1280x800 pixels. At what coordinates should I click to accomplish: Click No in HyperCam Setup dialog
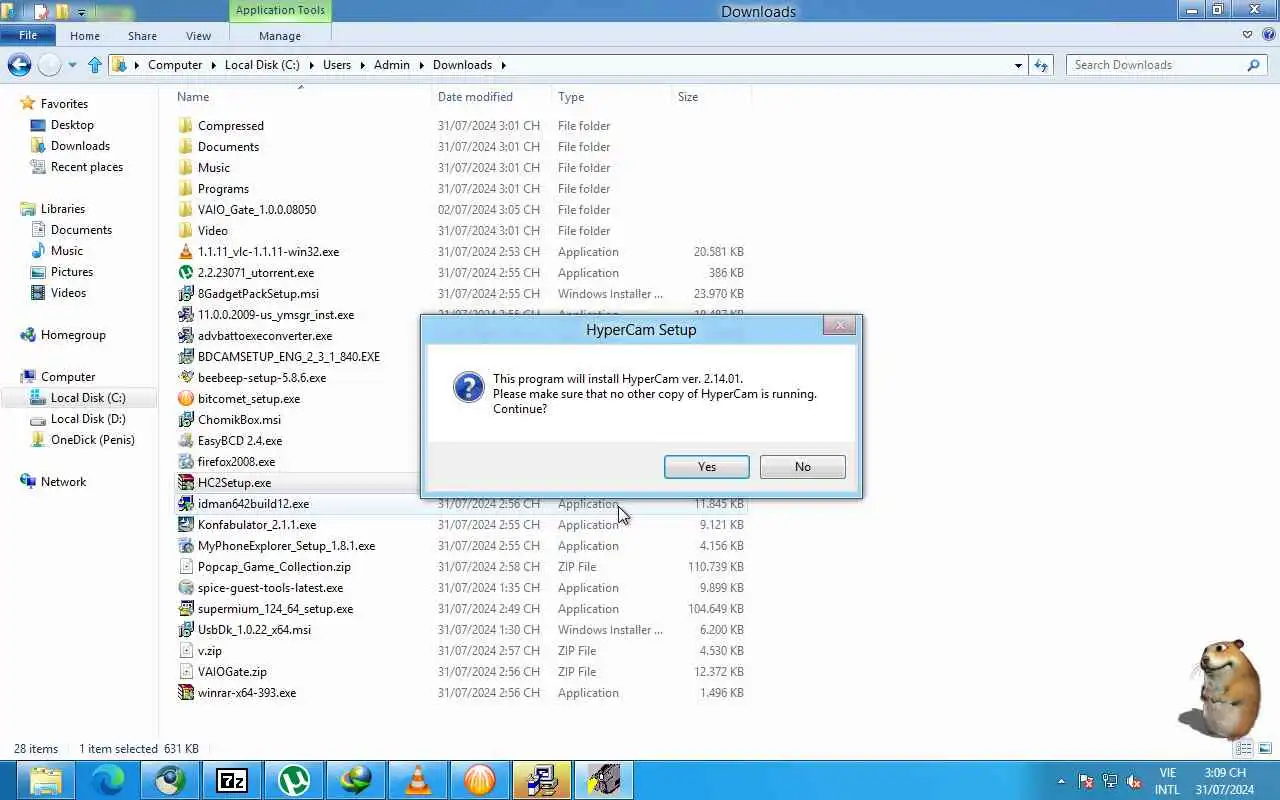click(x=802, y=467)
